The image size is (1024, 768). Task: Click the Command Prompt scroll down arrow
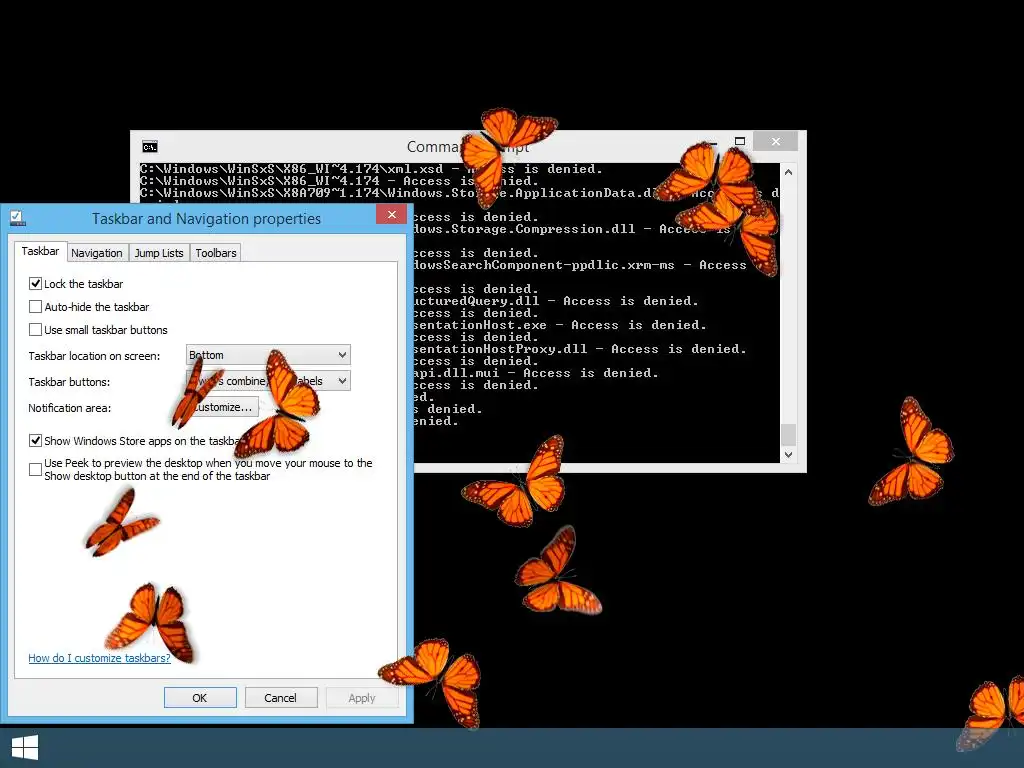coord(788,455)
